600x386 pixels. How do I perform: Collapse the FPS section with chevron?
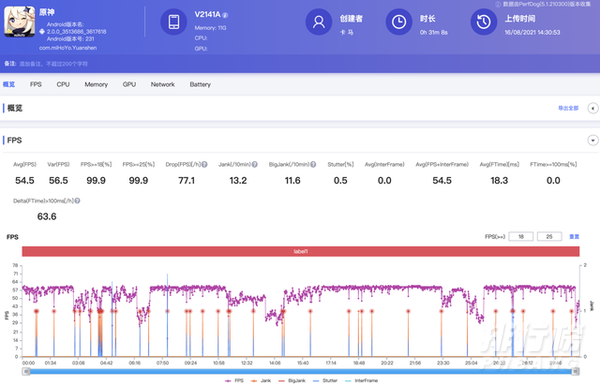(x=593, y=140)
